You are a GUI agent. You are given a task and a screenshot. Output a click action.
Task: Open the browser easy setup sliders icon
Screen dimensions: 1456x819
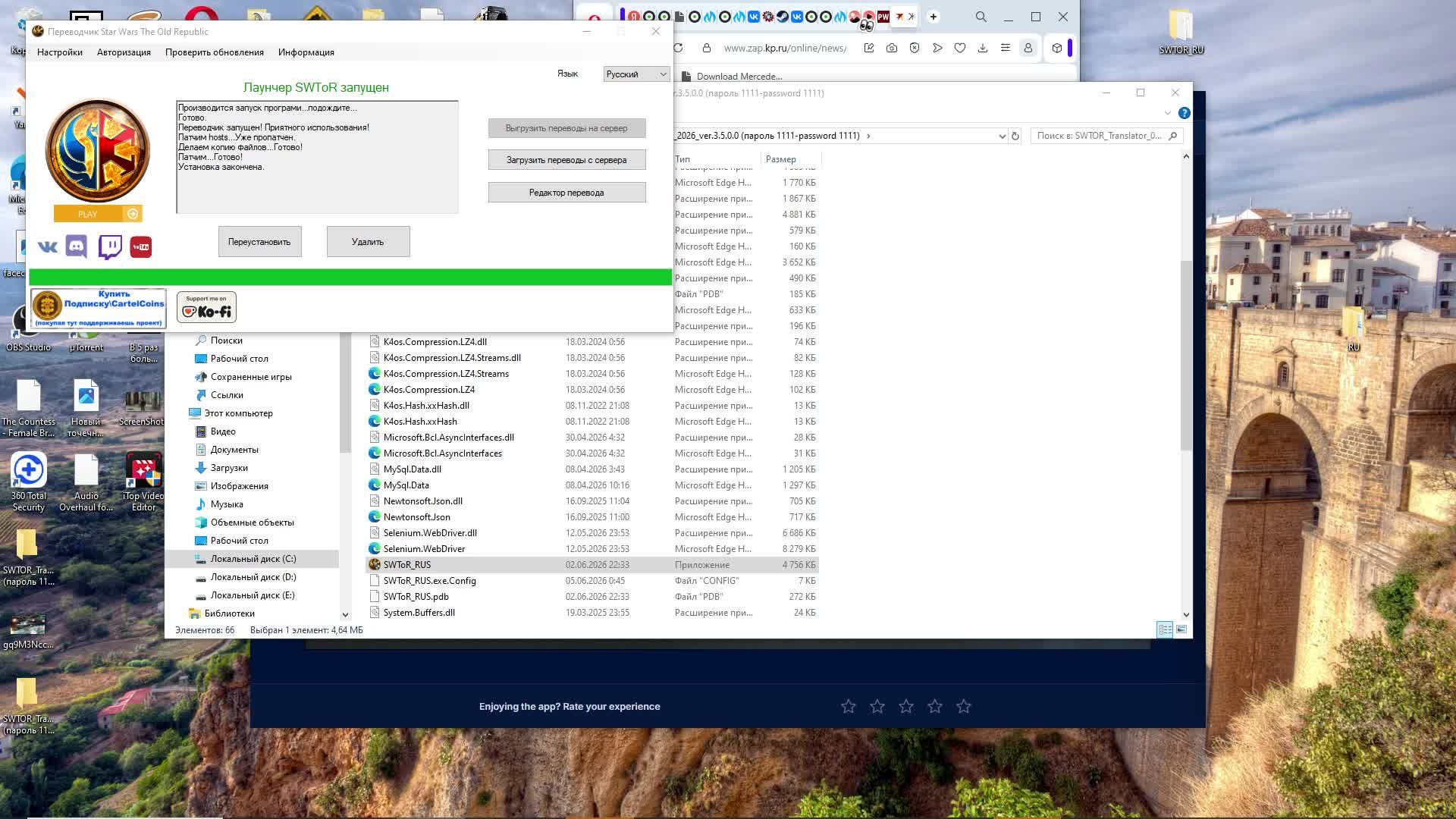pyautogui.click(x=1006, y=48)
